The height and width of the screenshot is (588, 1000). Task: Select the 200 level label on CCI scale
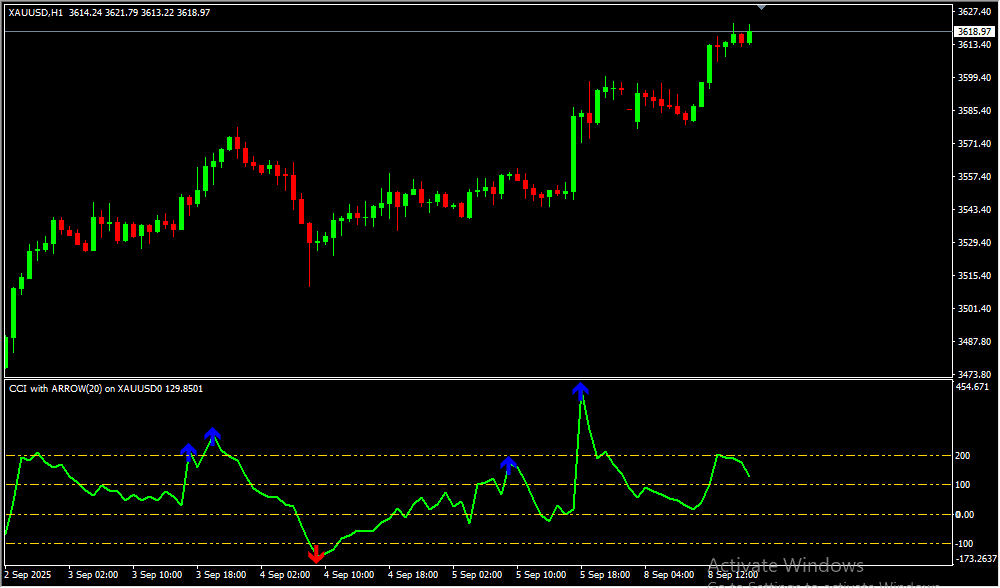pos(963,456)
